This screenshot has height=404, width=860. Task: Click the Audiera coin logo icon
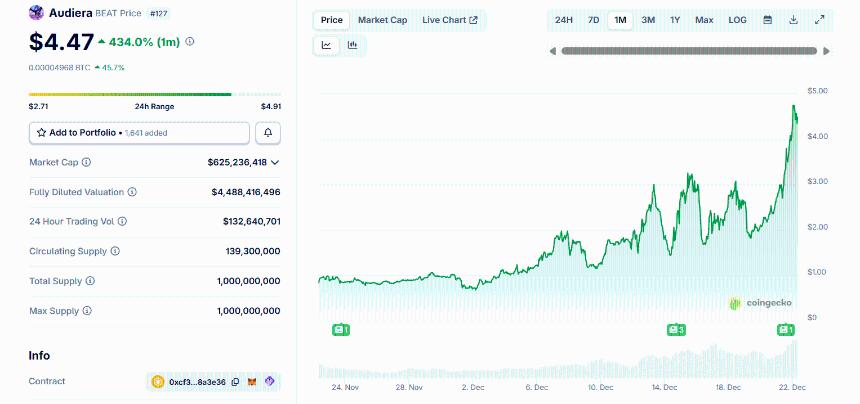pyautogui.click(x=36, y=13)
